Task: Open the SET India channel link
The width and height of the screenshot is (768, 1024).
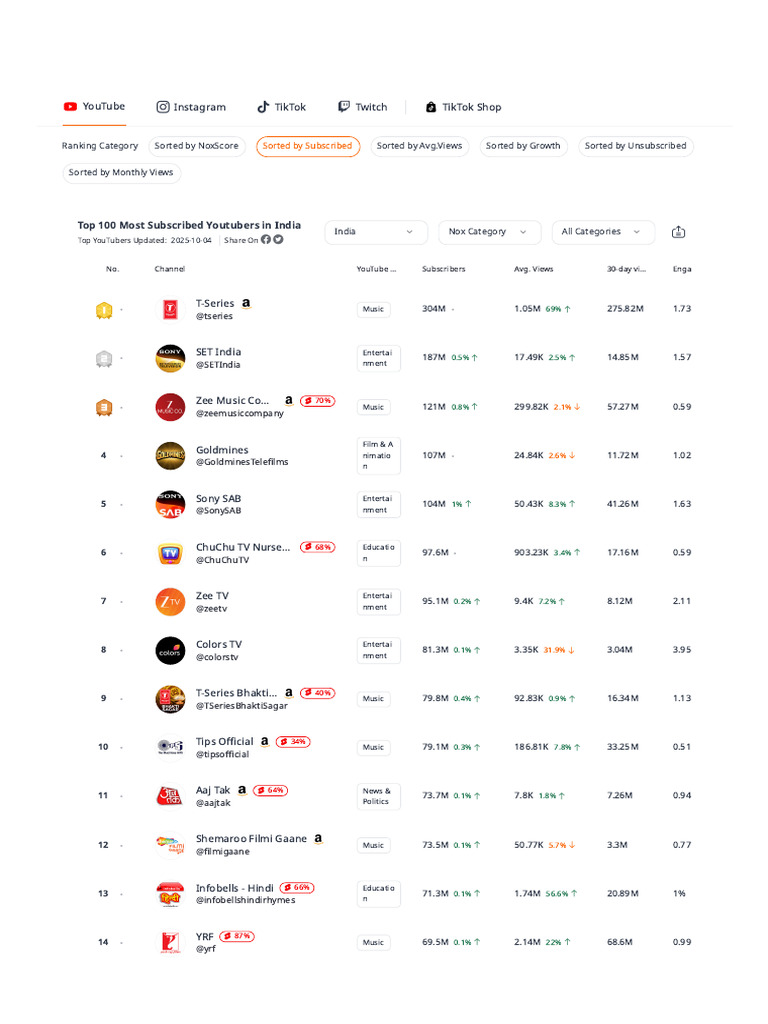Action: (x=218, y=352)
